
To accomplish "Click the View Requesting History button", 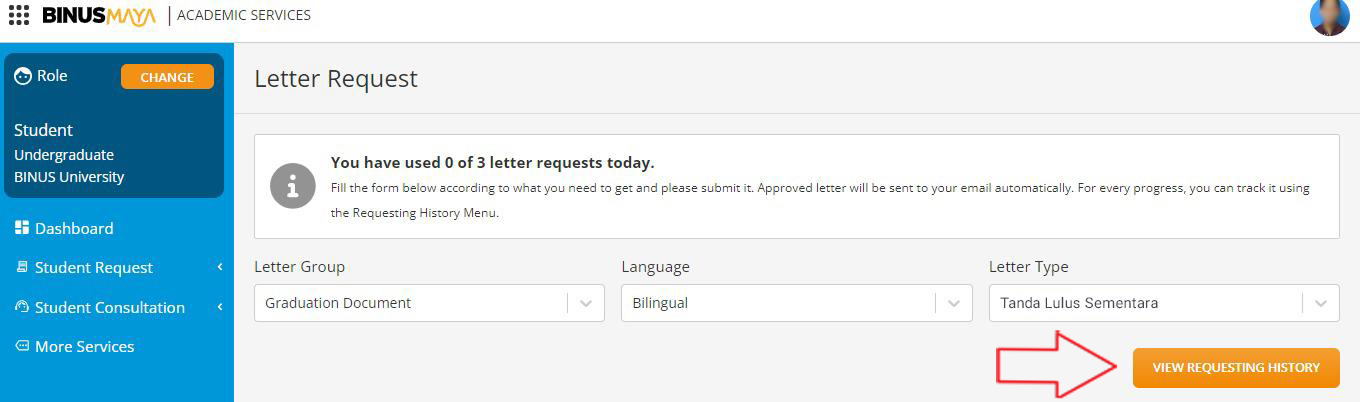I will tap(1236, 368).
